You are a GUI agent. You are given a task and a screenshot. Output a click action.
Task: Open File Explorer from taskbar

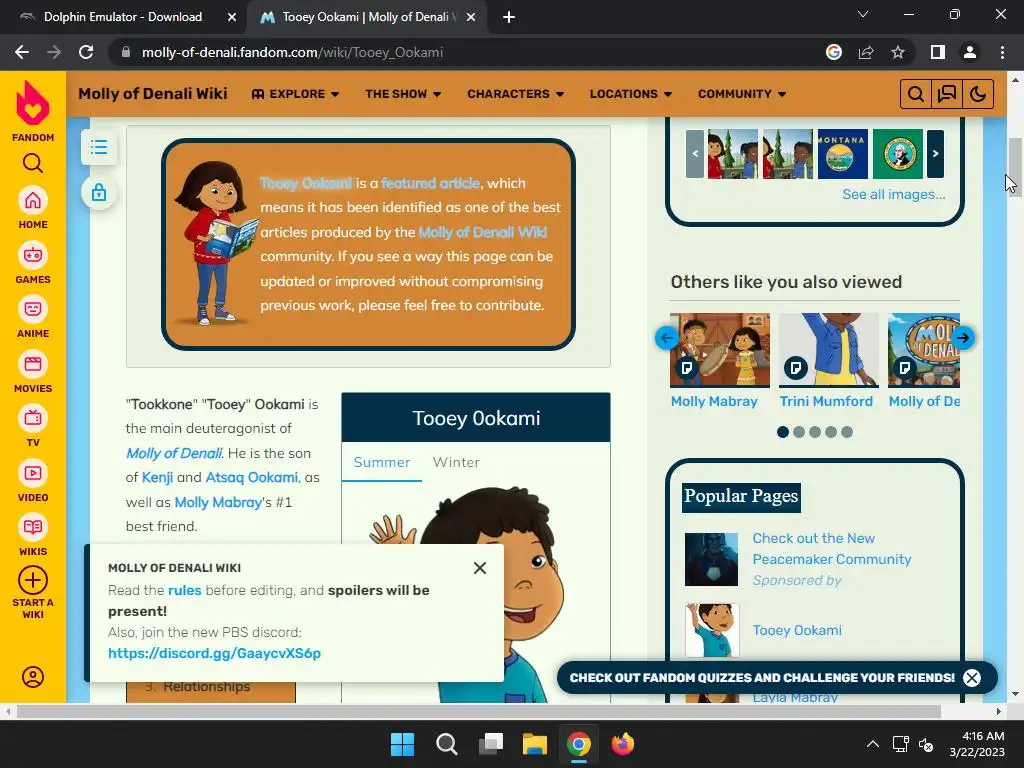[534, 743]
